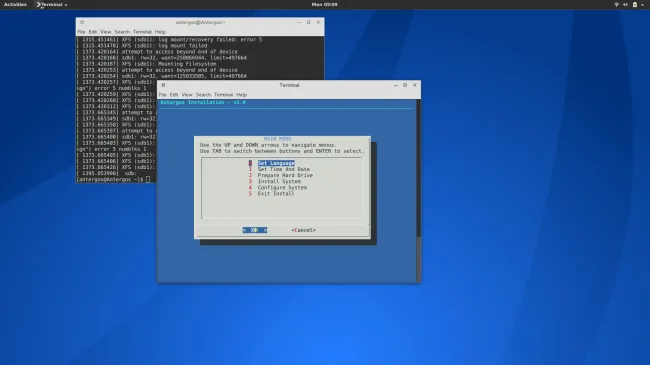Select the highlighted Set Language entry
Image resolution: width=650 pixels, height=365 pixels.
pyautogui.click(x=276, y=163)
